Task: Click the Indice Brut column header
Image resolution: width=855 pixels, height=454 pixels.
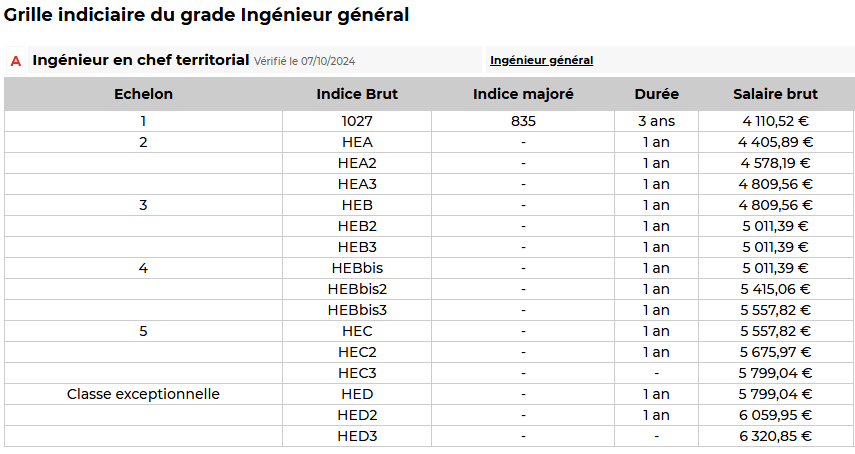Action: pos(357,94)
